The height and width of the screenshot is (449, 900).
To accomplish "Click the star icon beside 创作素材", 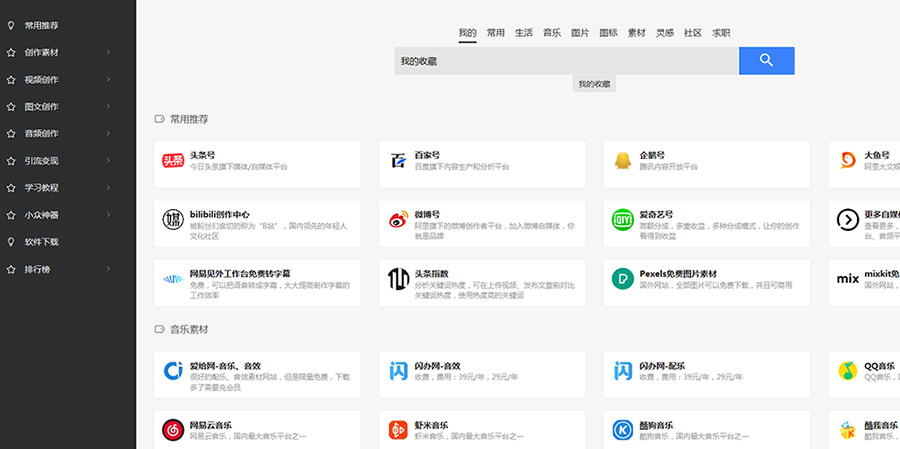I will click(10, 52).
